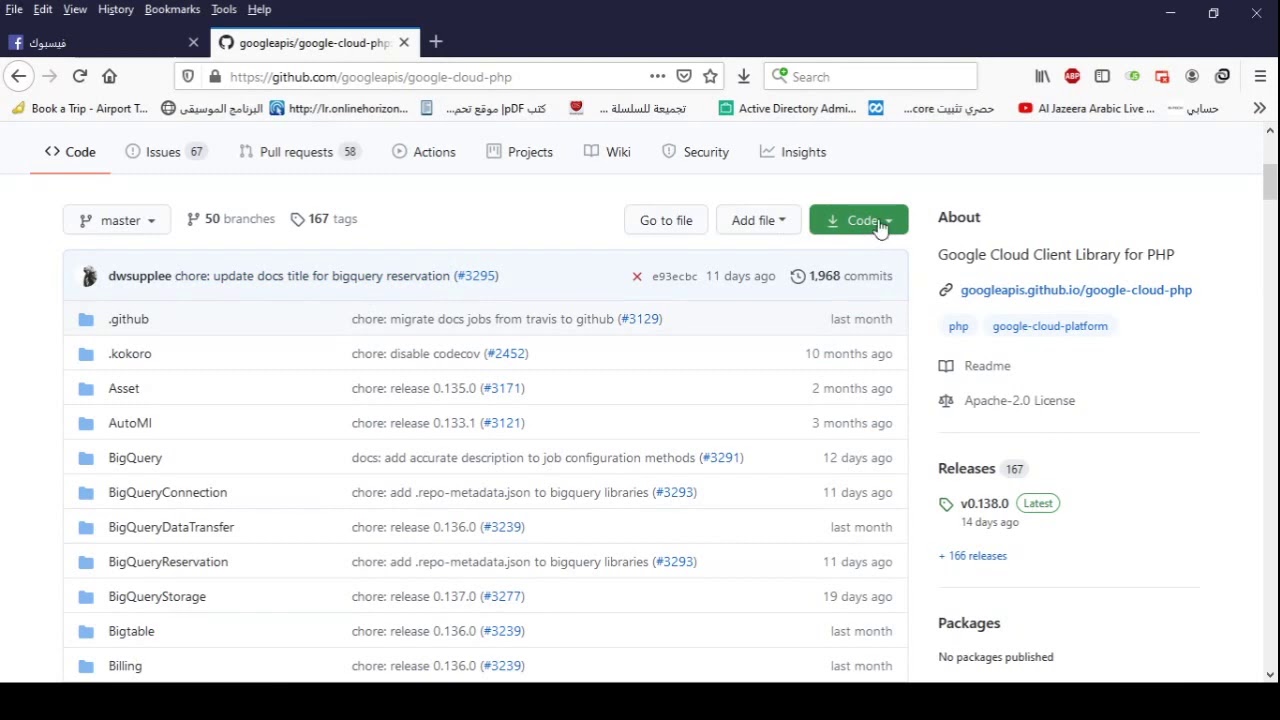The image size is (1280, 720).
Task: Close the googleapis/google-cloud-php tab
Action: [x=404, y=42]
